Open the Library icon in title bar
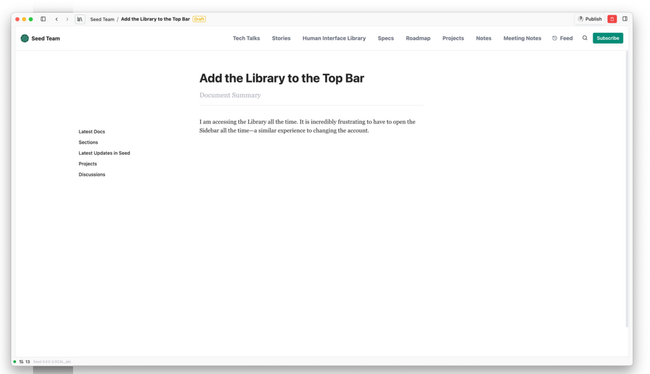 [80, 19]
